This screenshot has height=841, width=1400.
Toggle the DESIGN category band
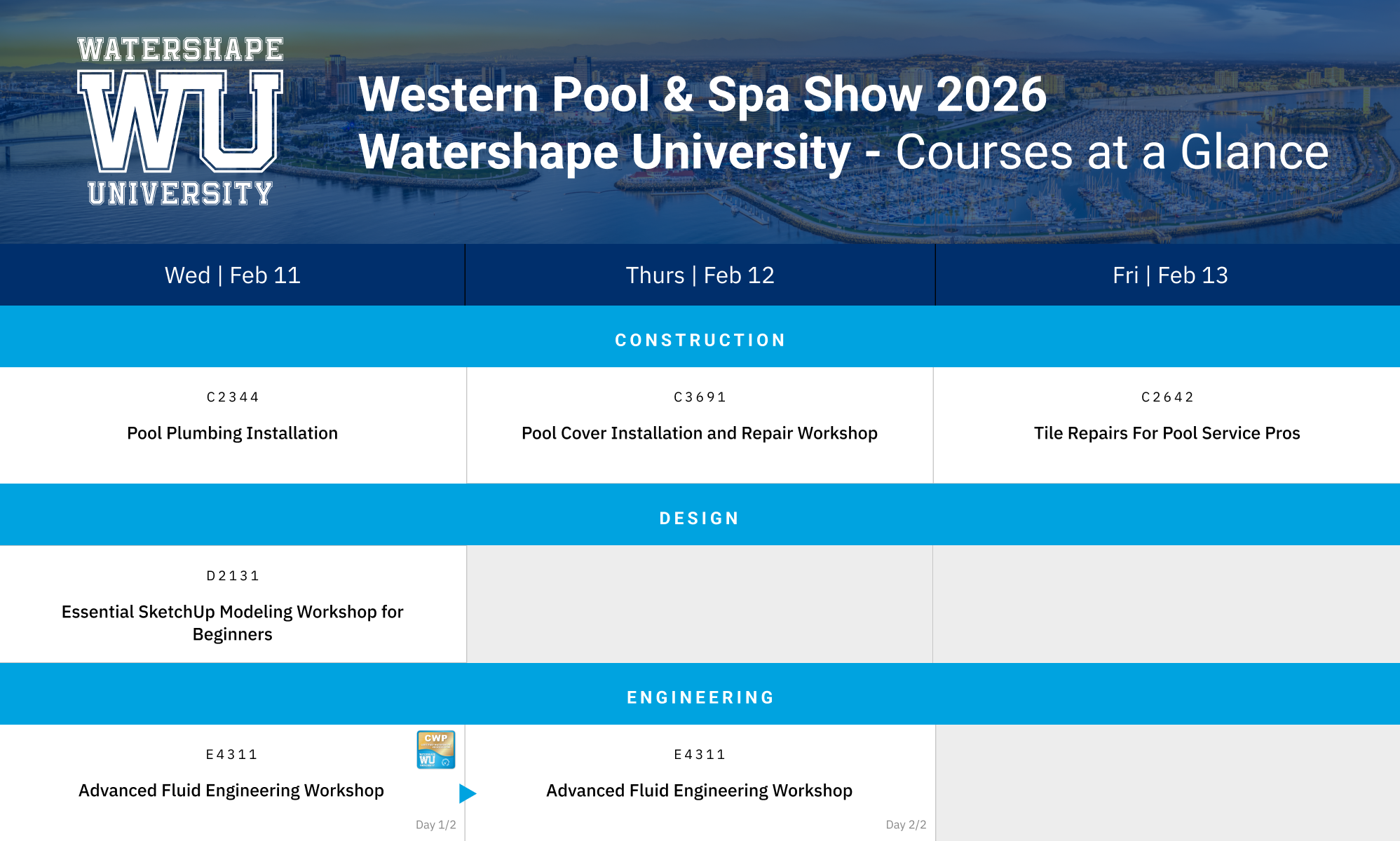click(x=700, y=518)
